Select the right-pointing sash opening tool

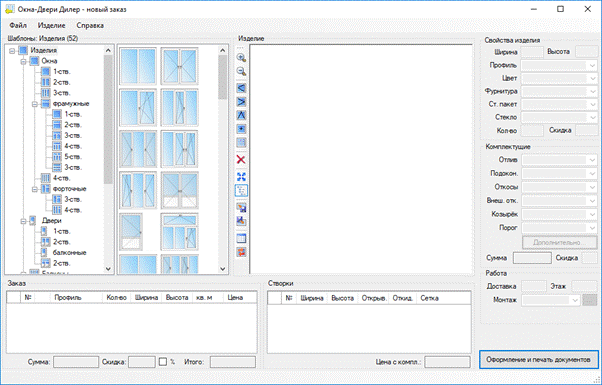(x=241, y=102)
